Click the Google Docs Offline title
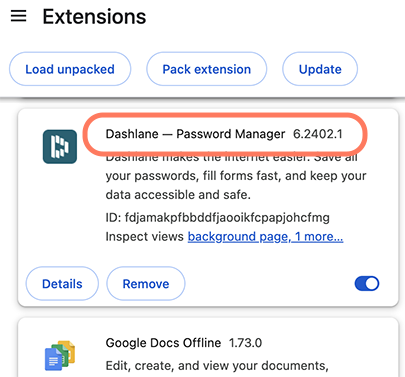Image resolution: width=405 pixels, height=377 pixels. click(163, 343)
